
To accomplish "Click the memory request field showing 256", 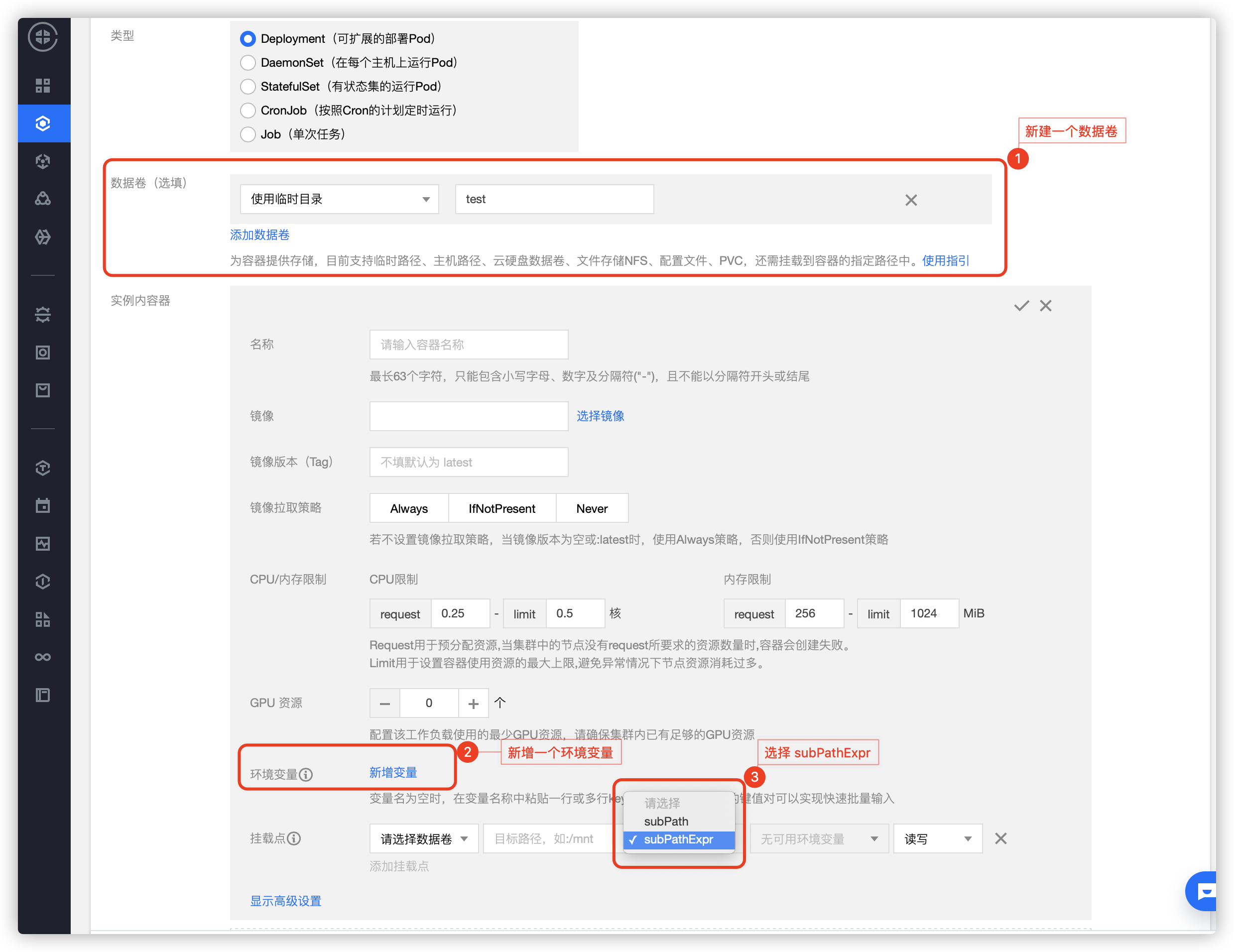I will pos(814,613).
